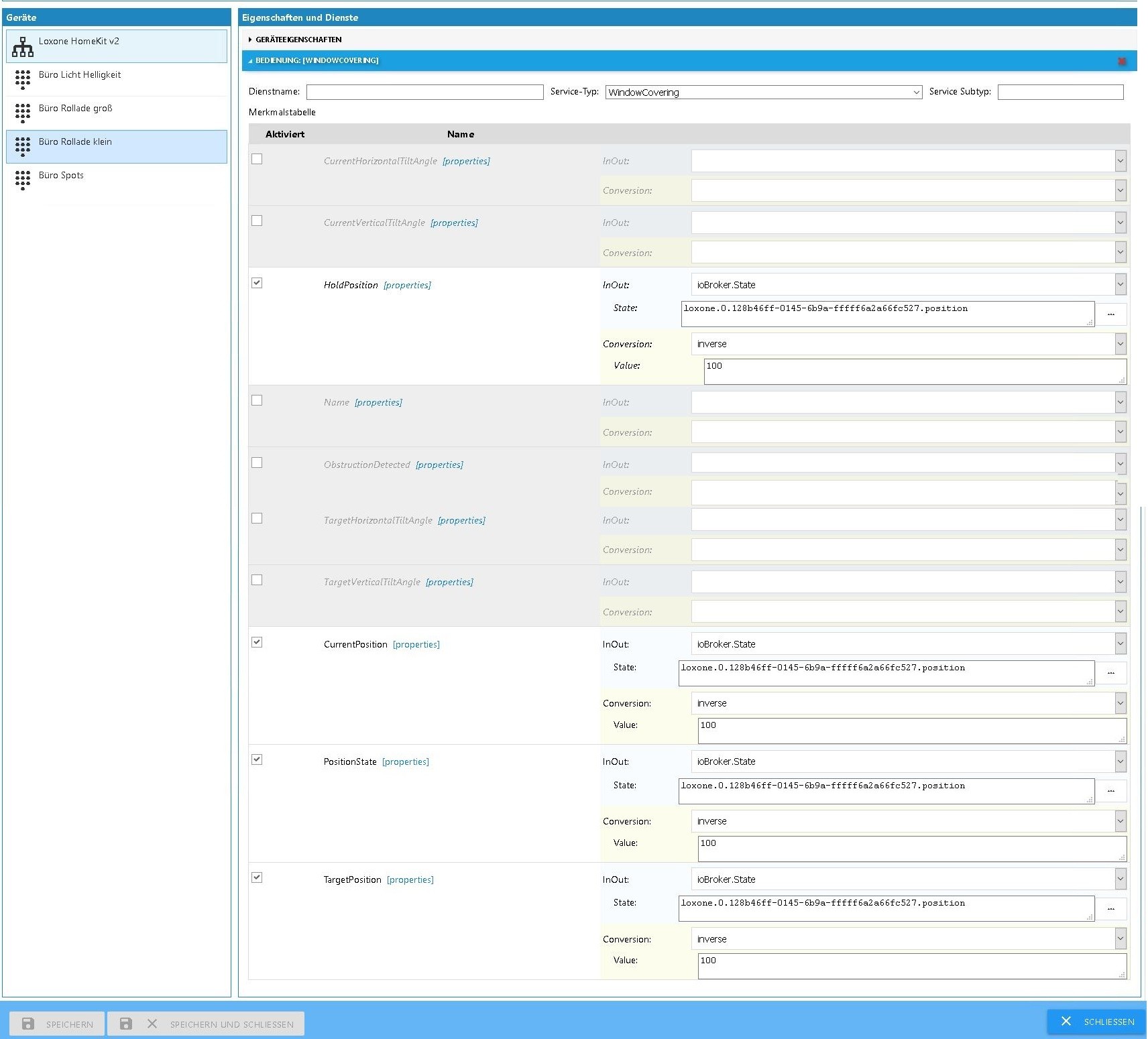Select Büro Rollade klein device
Screen dimensions: 1148x1039
coord(117,147)
